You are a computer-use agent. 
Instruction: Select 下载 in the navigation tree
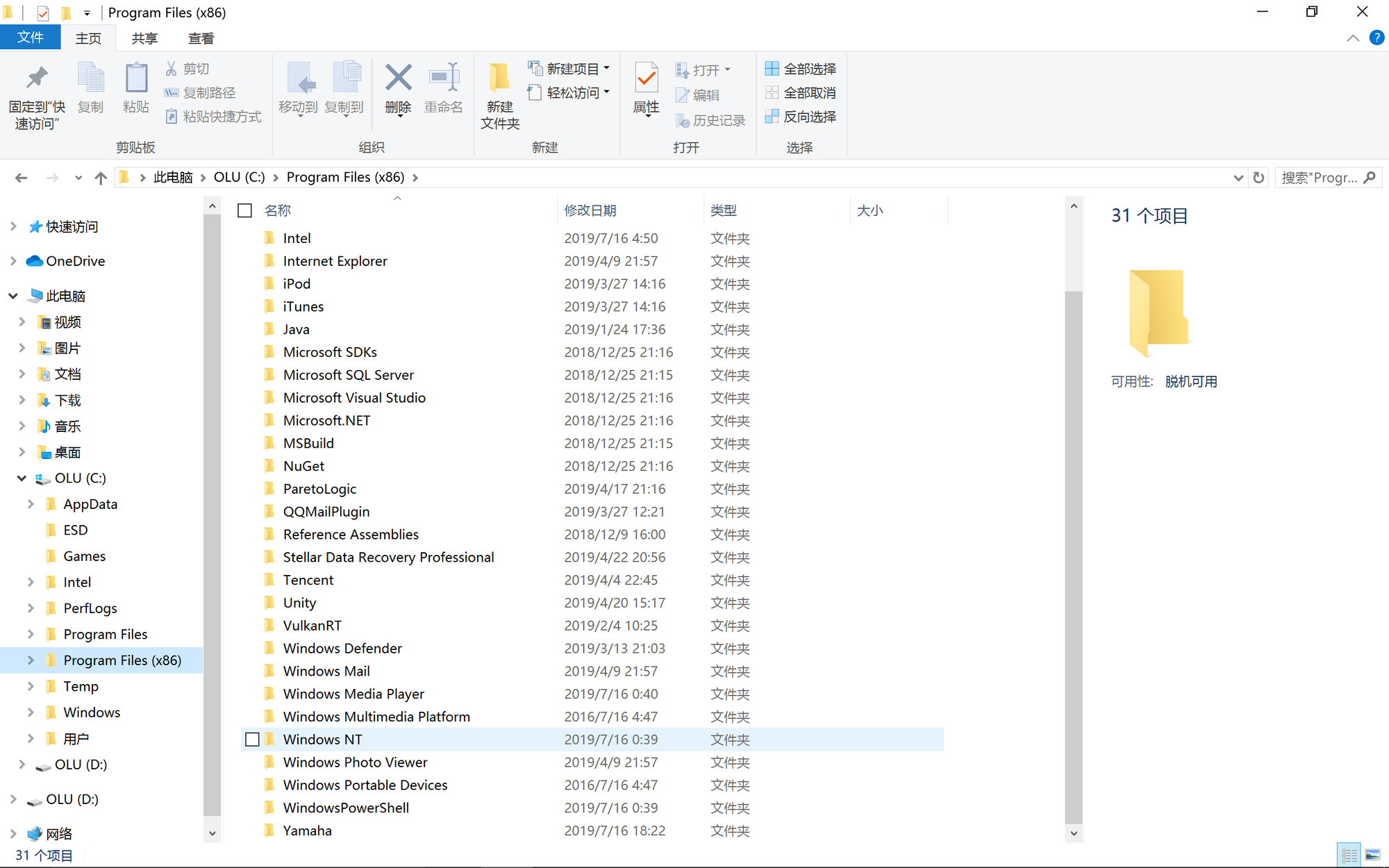[68, 400]
